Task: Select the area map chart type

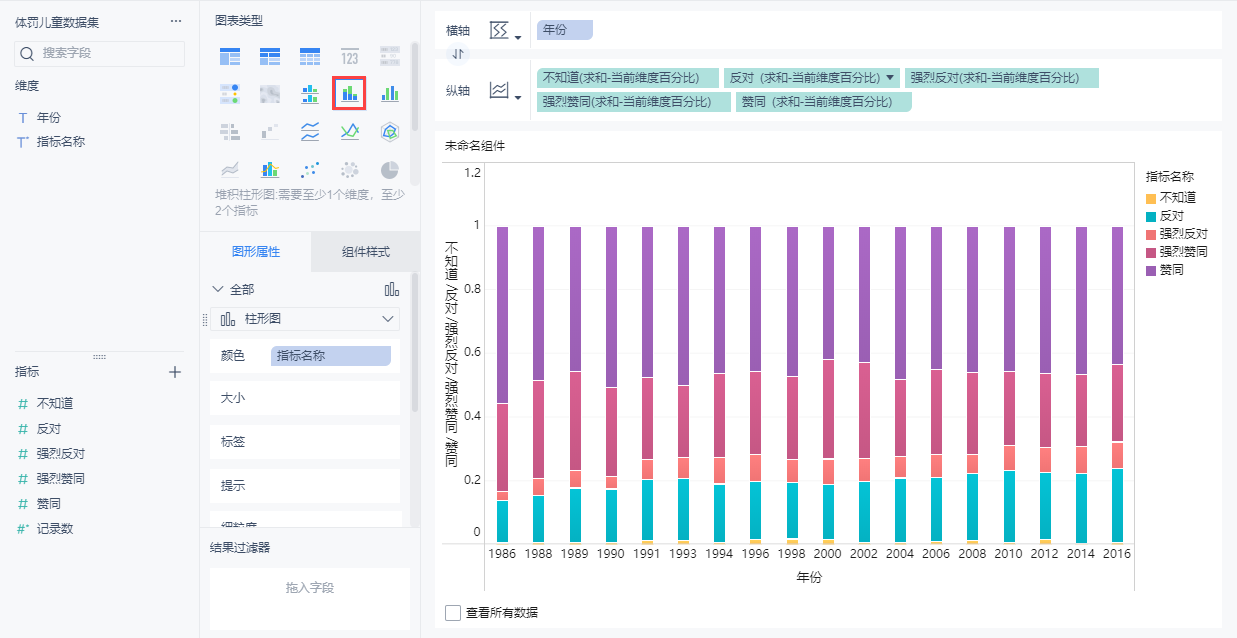Action: click(270, 94)
